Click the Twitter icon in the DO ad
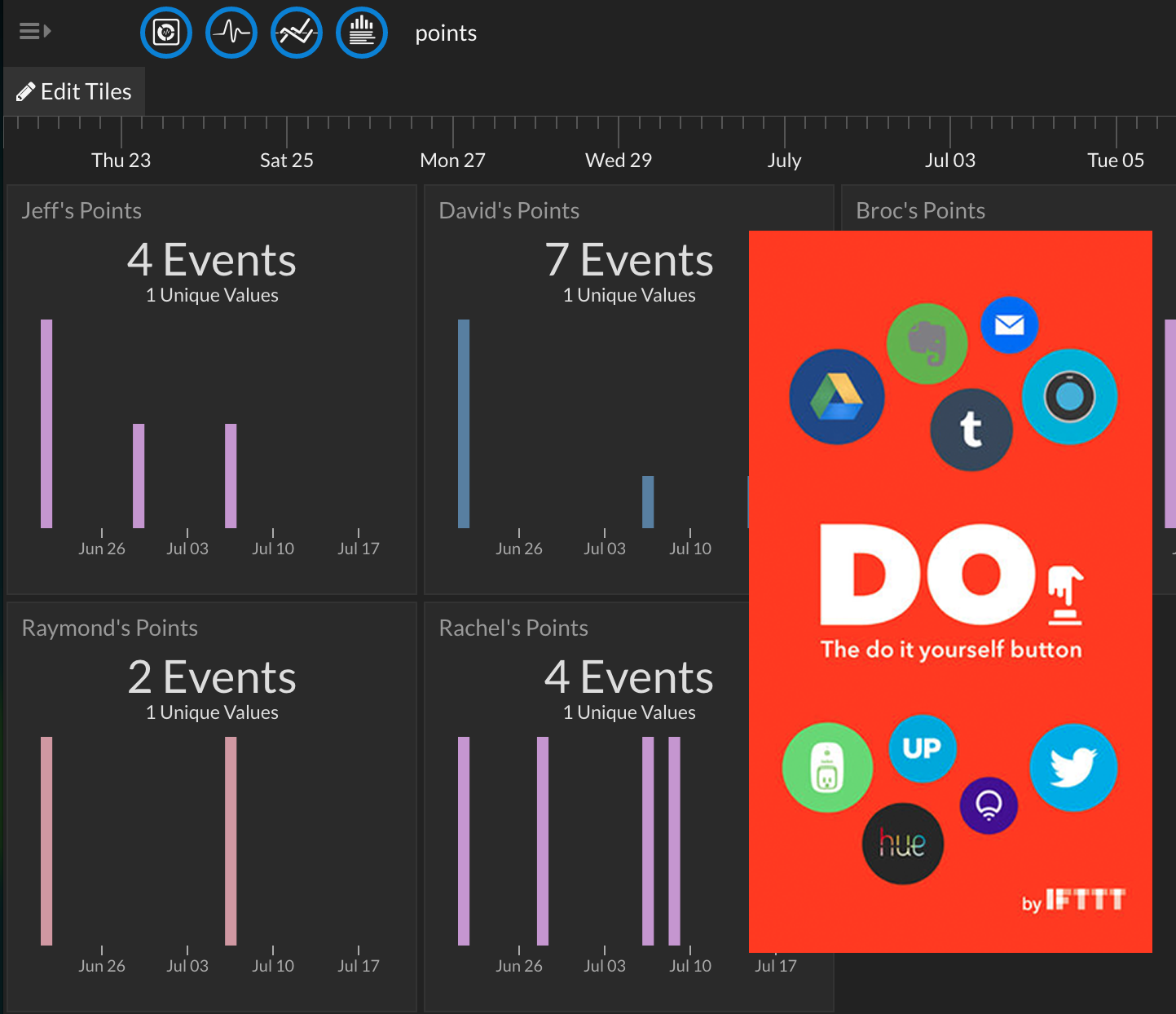Image resolution: width=1176 pixels, height=1014 pixels. 1073,767
